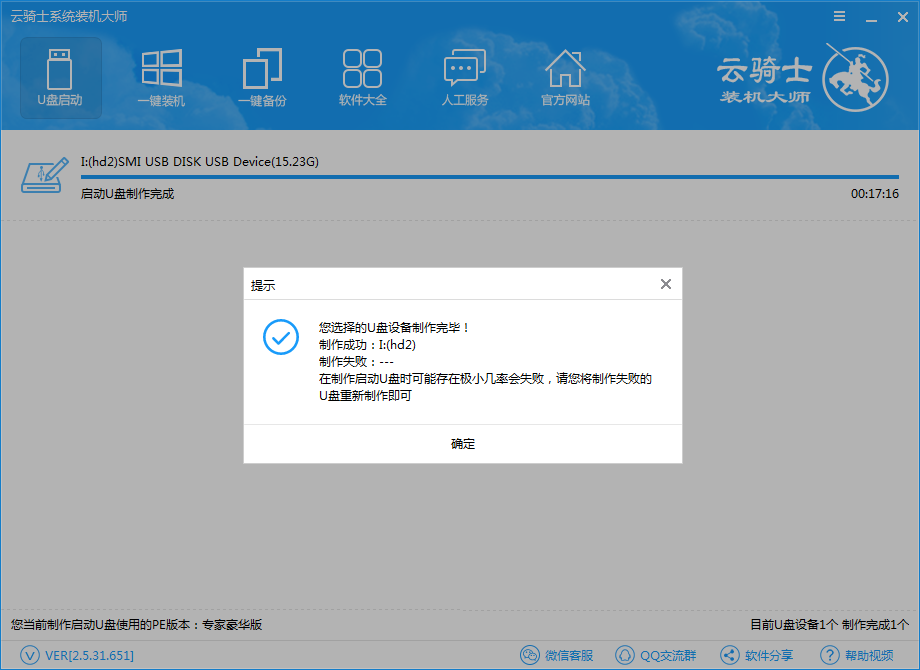
Task: Click the QQ penguin icon
Action: tap(625, 655)
